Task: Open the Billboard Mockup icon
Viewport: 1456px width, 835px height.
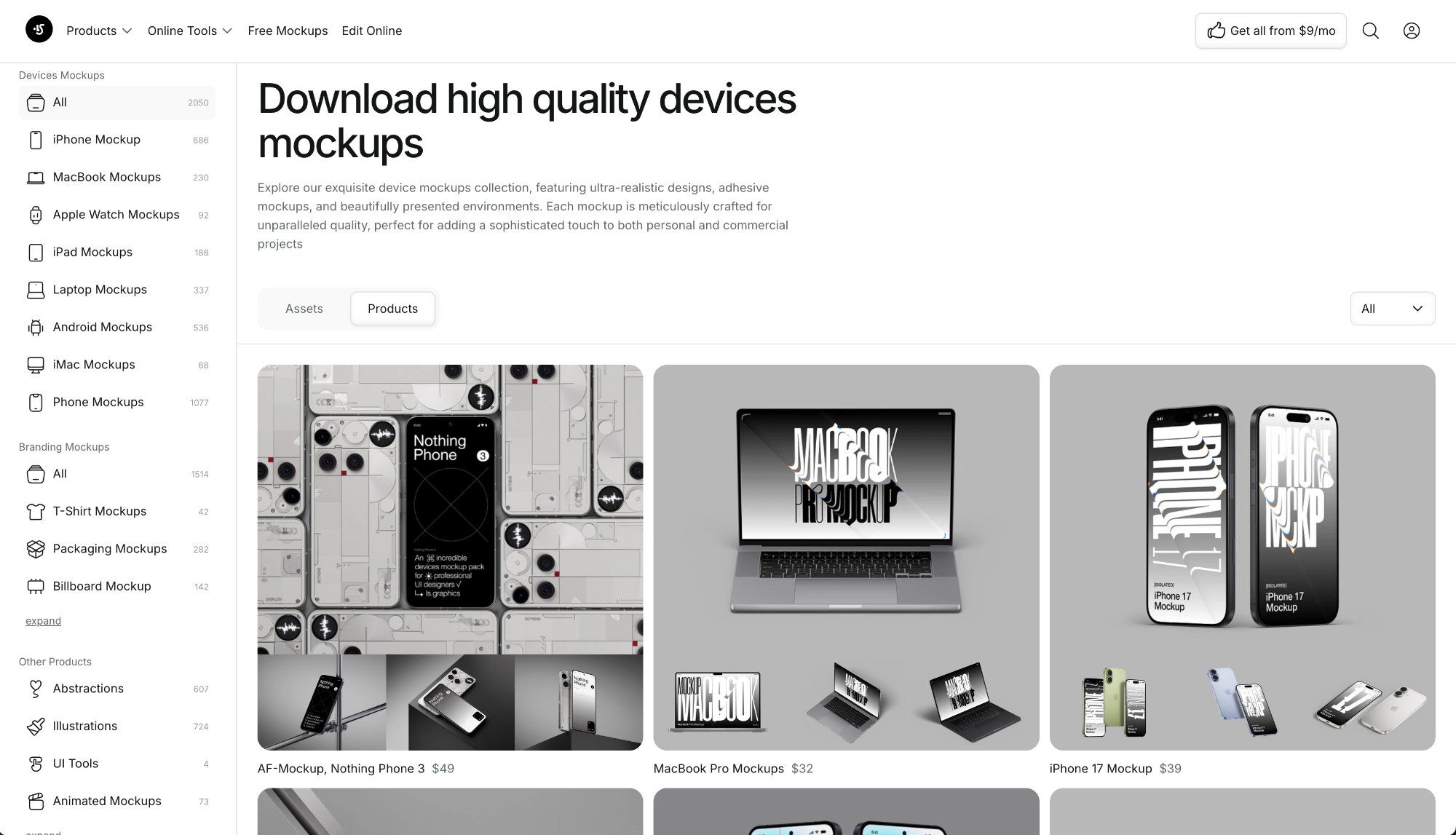Action: click(35, 587)
